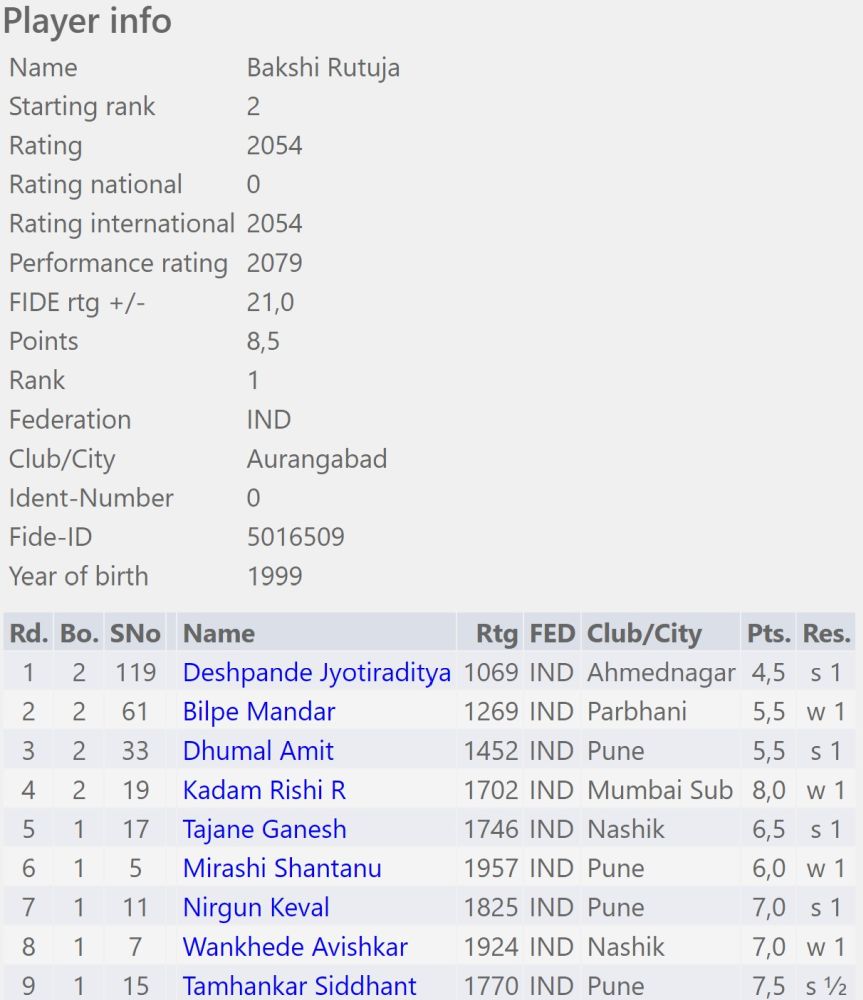
Task: Select the Tajane Ganesh link
Action: pyautogui.click(x=264, y=829)
